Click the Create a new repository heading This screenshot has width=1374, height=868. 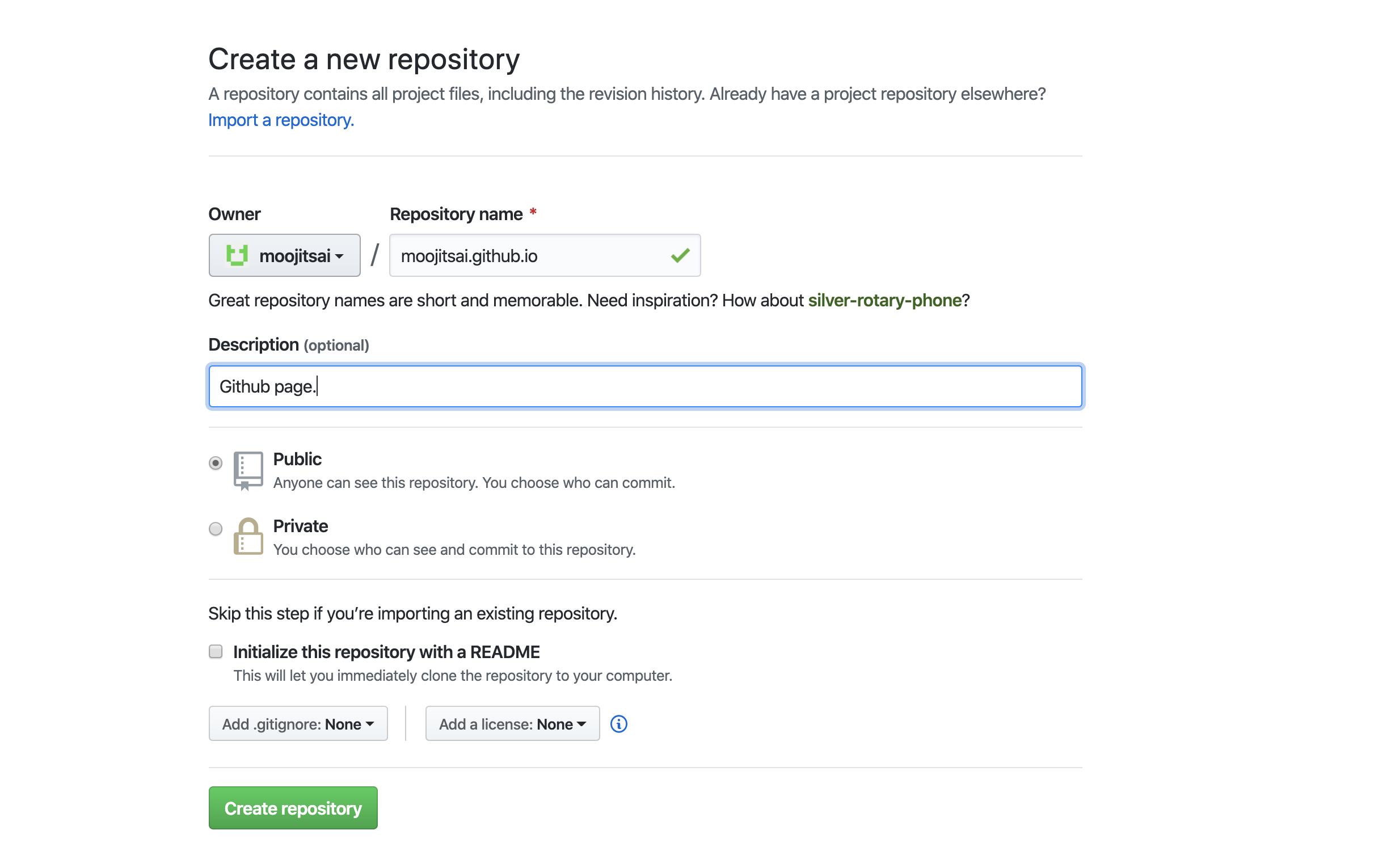[x=364, y=60]
